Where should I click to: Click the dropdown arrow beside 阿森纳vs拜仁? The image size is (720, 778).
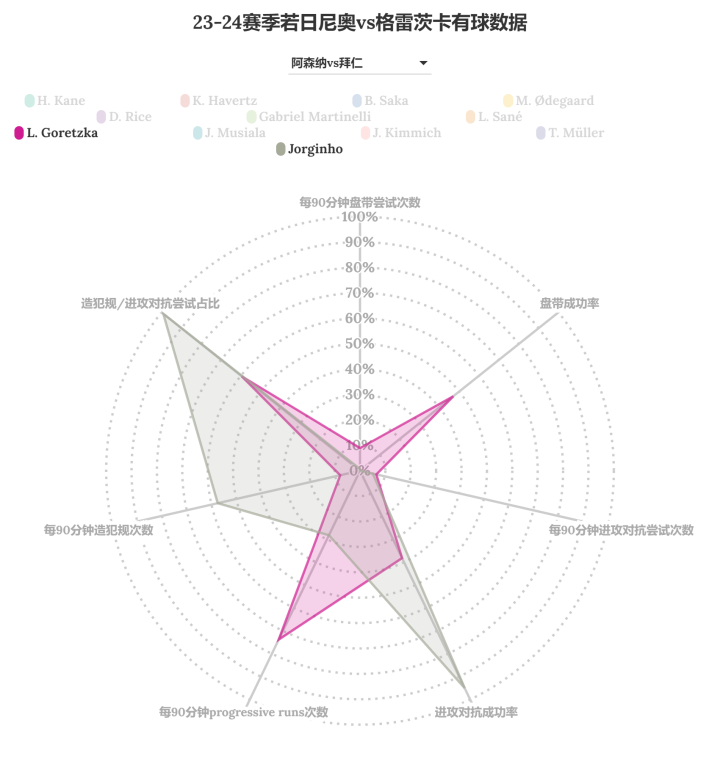tap(424, 63)
